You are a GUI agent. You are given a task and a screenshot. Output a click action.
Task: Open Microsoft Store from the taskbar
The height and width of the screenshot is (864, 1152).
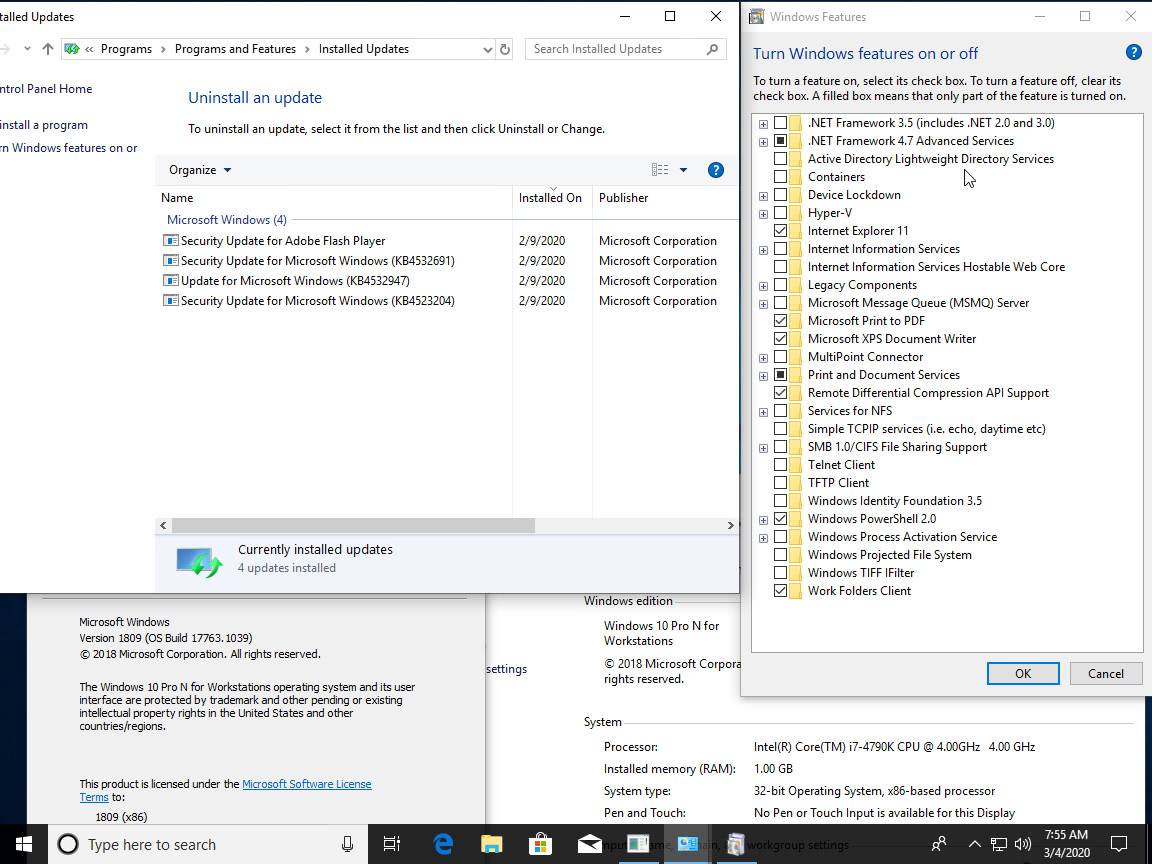(540, 844)
